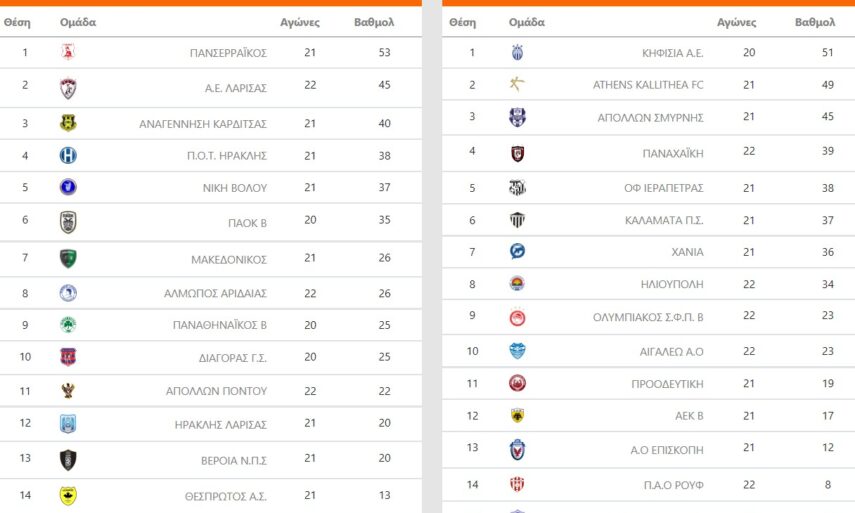Click the Παναχαϊκή team crest
The height and width of the screenshot is (513, 855).
click(517, 153)
